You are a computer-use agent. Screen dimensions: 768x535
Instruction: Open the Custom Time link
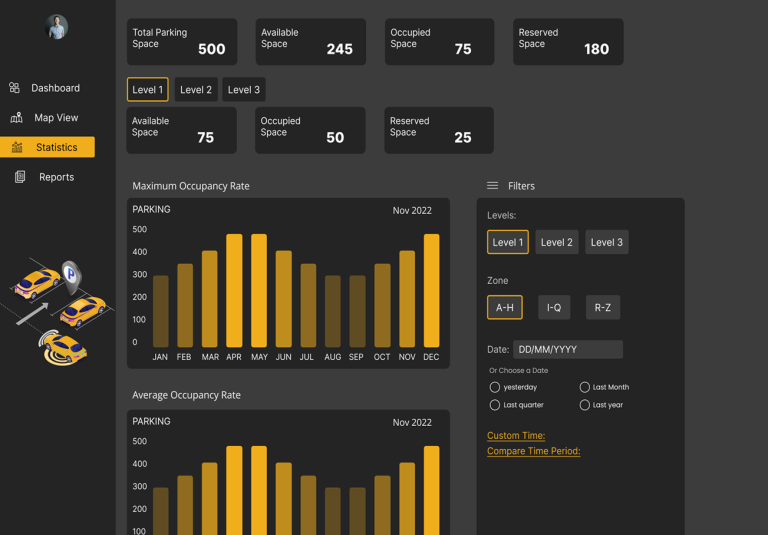(x=516, y=436)
